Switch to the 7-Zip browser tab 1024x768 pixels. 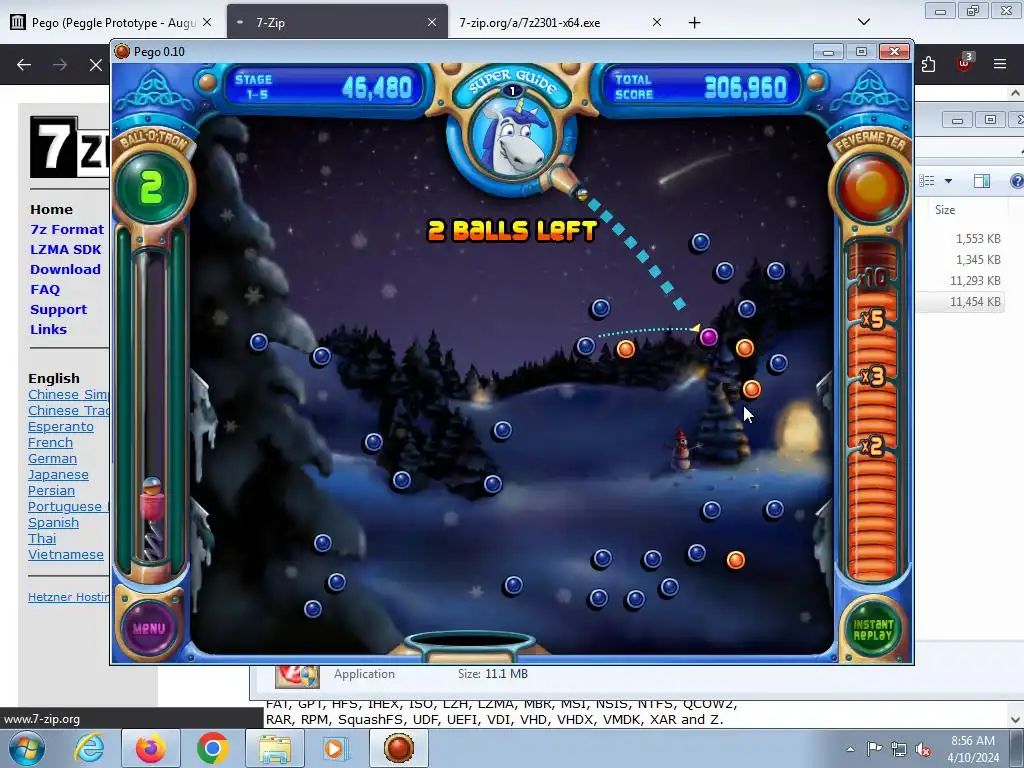pyautogui.click(x=337, y=22)
